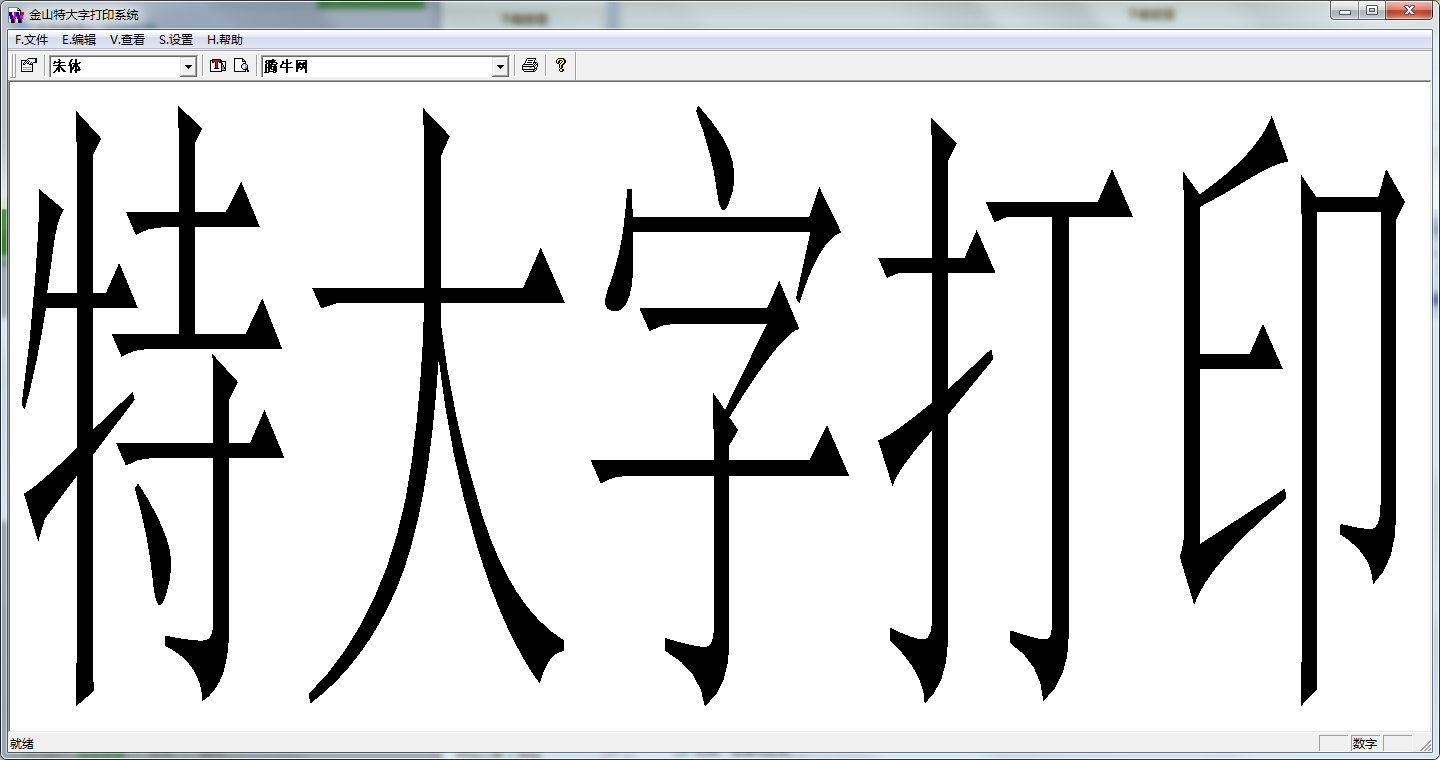This screenshot has width=1440, height=760.
Task: Click the large 特 character on the canvas
Action: click(x=153, y=405)
